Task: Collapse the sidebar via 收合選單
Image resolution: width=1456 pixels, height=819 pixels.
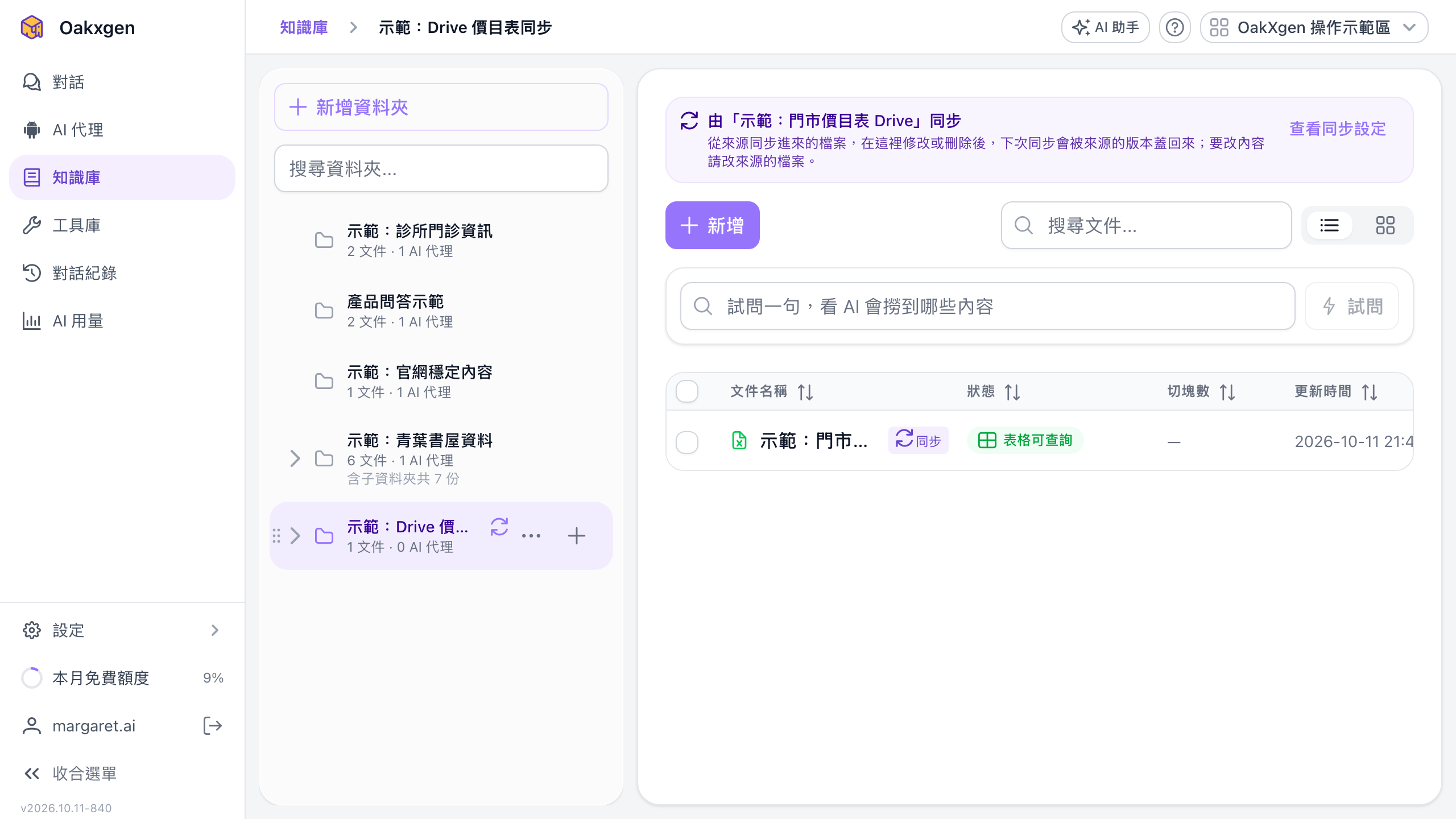Action: pos(71,773)
